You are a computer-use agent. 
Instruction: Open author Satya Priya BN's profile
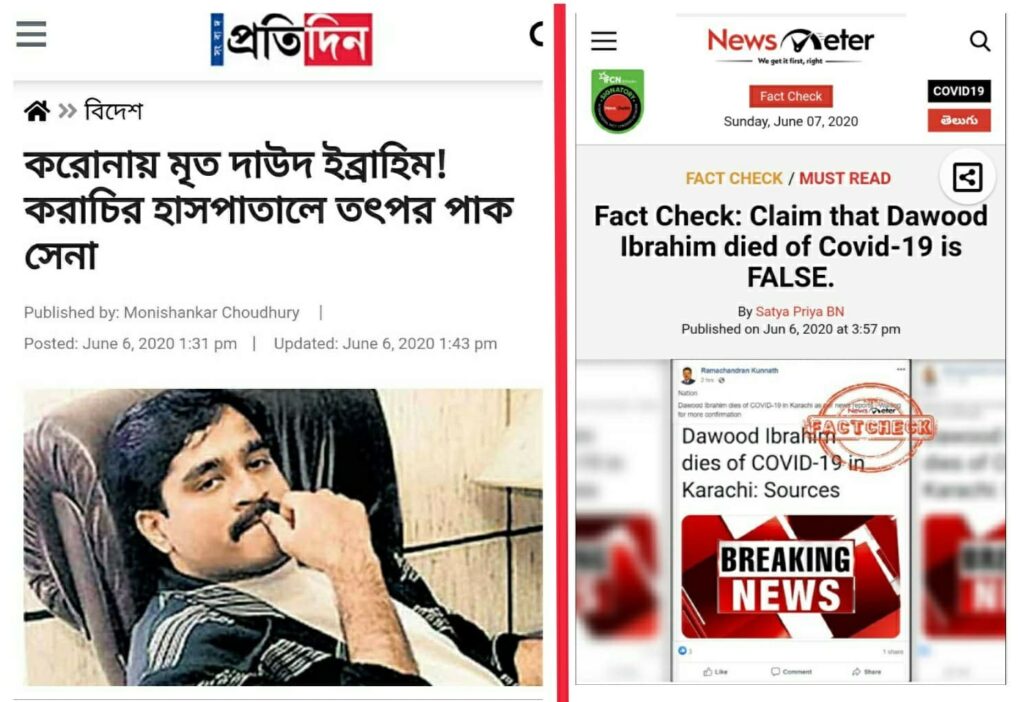799,311
